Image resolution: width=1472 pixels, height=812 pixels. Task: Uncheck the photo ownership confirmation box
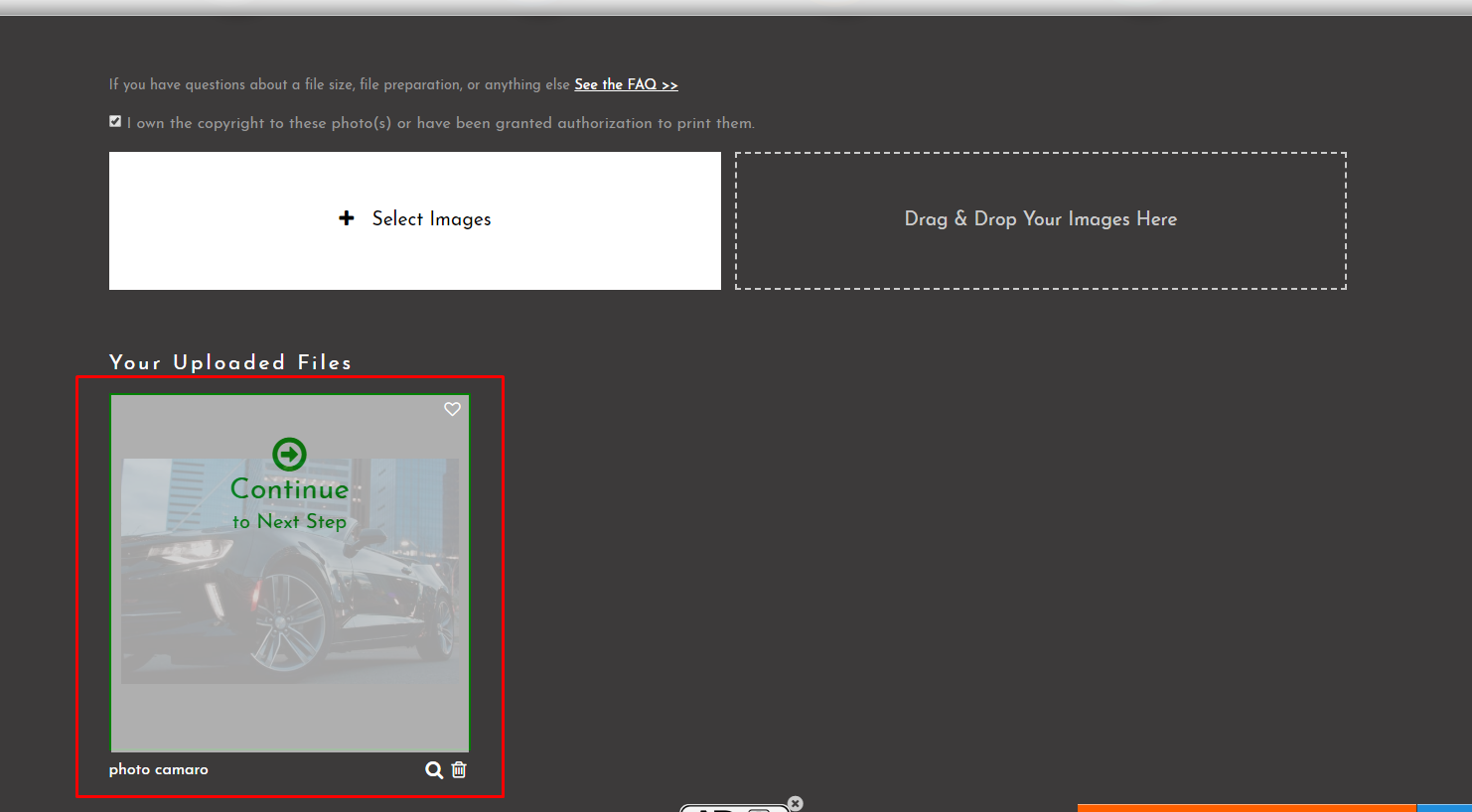click(115, 120)
